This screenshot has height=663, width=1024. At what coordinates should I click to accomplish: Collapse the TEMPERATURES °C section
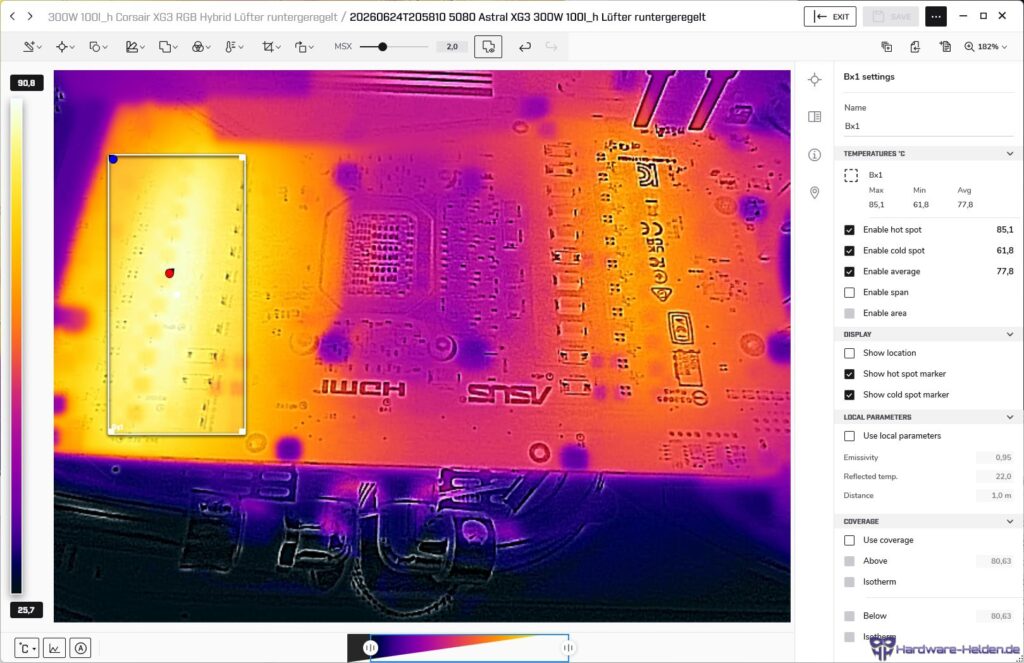click(x=1010, y=154)
